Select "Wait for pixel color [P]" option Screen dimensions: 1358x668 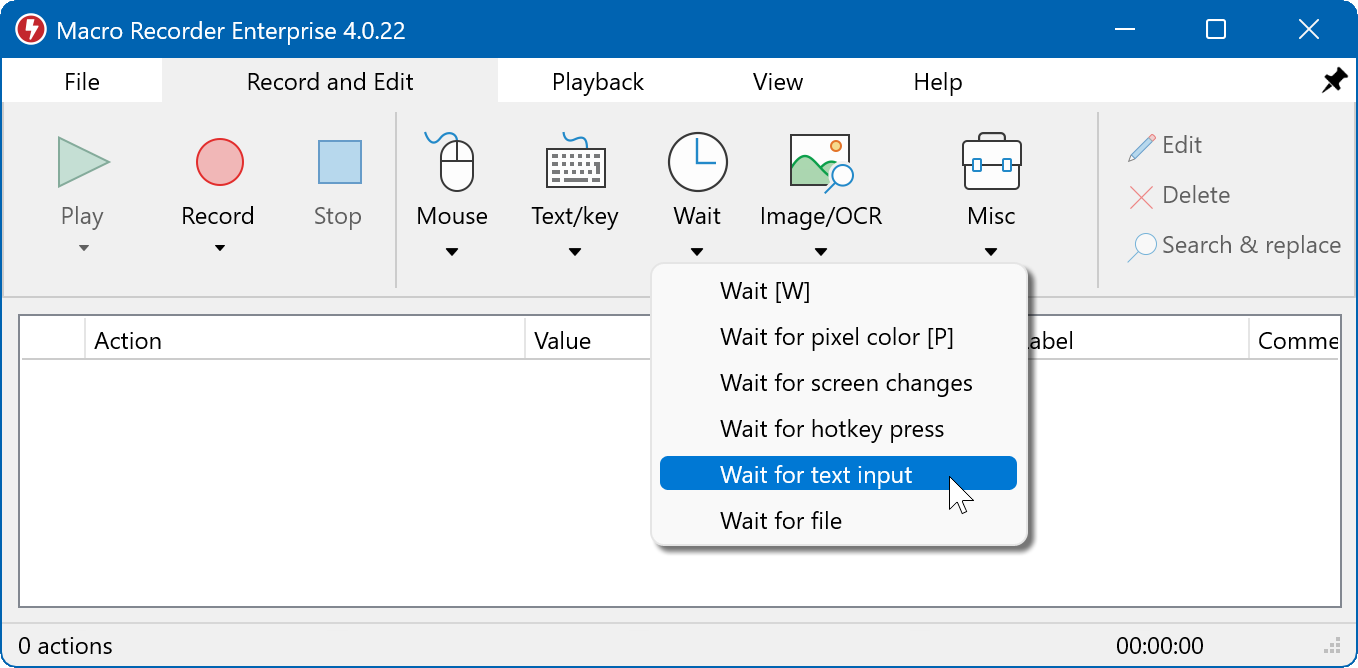[x=837, y=337]
